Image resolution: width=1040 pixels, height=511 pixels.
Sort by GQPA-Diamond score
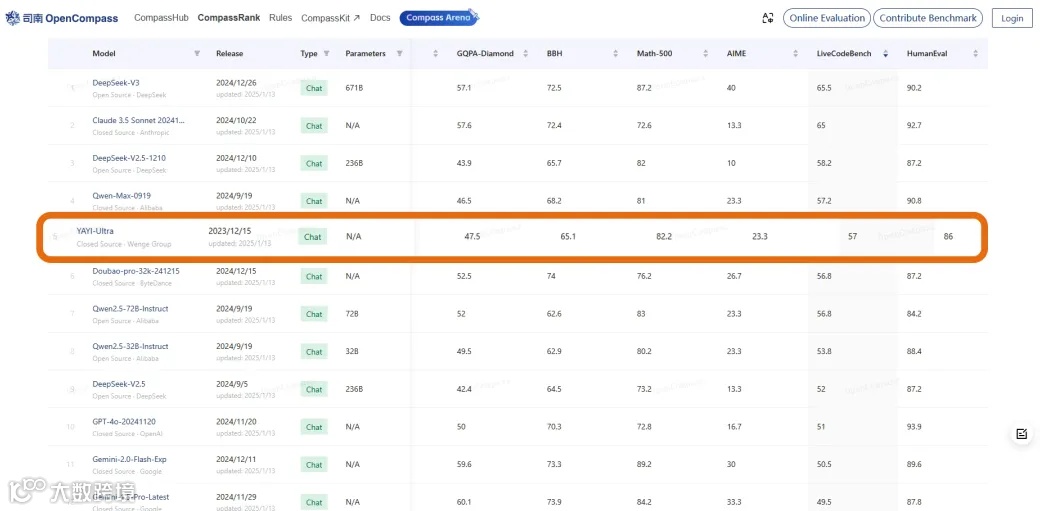click(525, 54)
